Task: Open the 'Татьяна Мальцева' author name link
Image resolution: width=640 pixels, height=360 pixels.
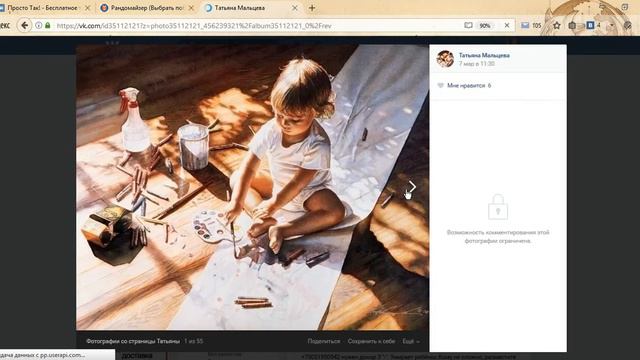Action: (484, 55)
